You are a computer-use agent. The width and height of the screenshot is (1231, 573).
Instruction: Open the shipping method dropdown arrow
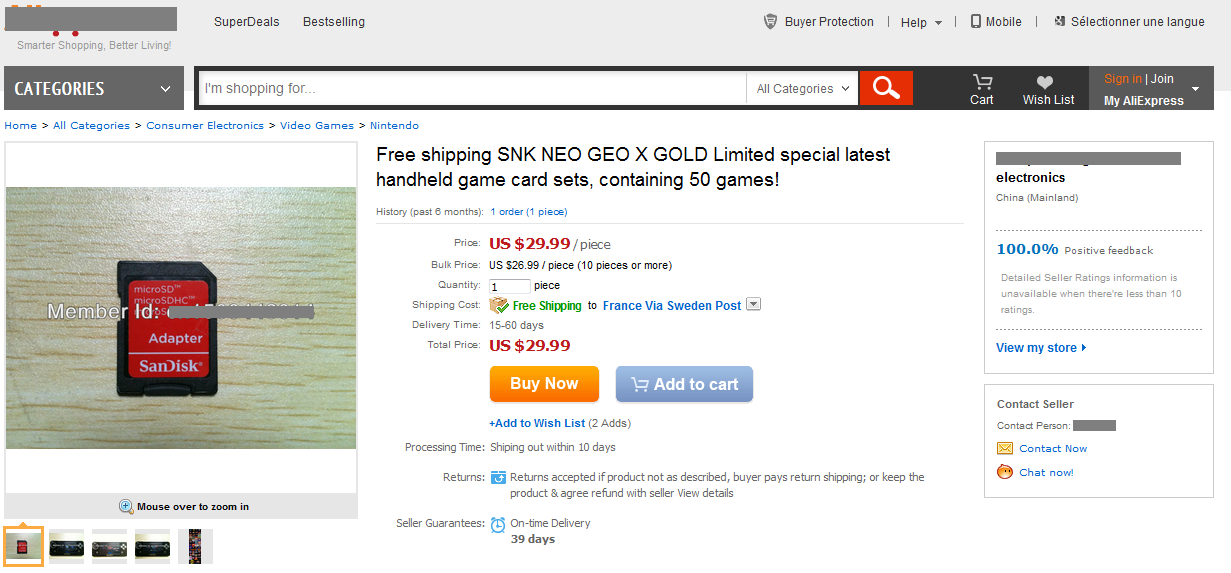tap(754, 305)
